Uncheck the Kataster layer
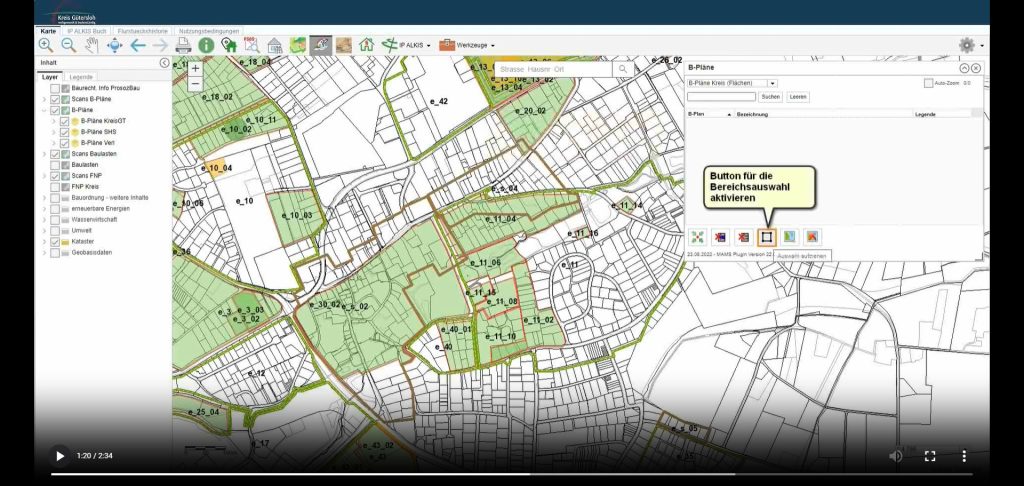Screen dimensions: 1024x486 pos(56,242)
